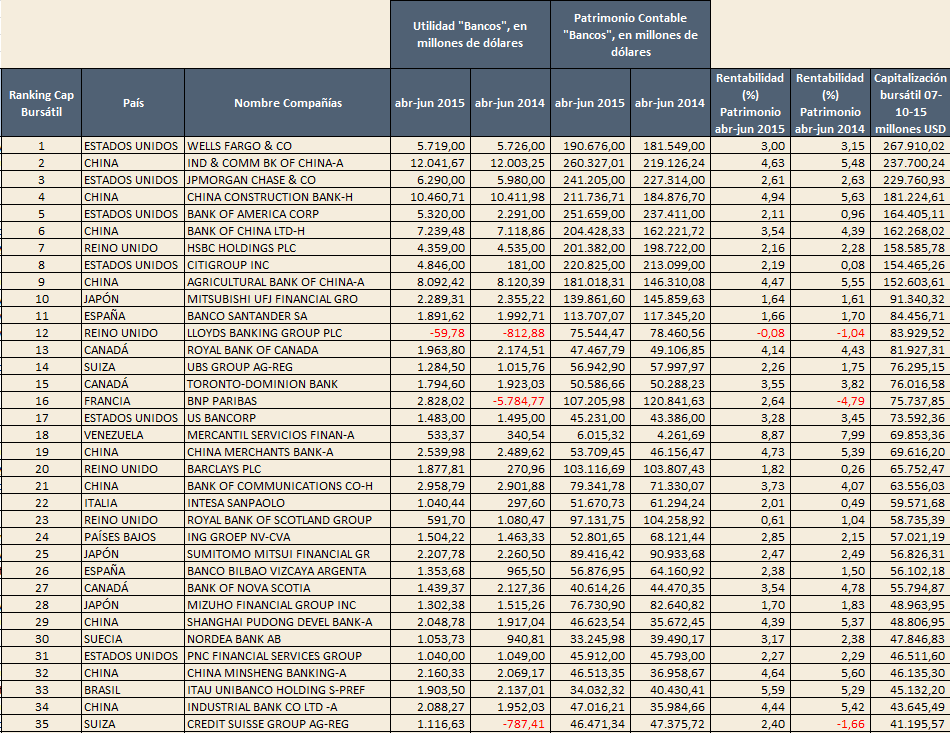Screen dimensions: 950x733
Task: Click "PNC FINANCIAL SERVICES GROUP" cell
Action: [x=288, y=655]
